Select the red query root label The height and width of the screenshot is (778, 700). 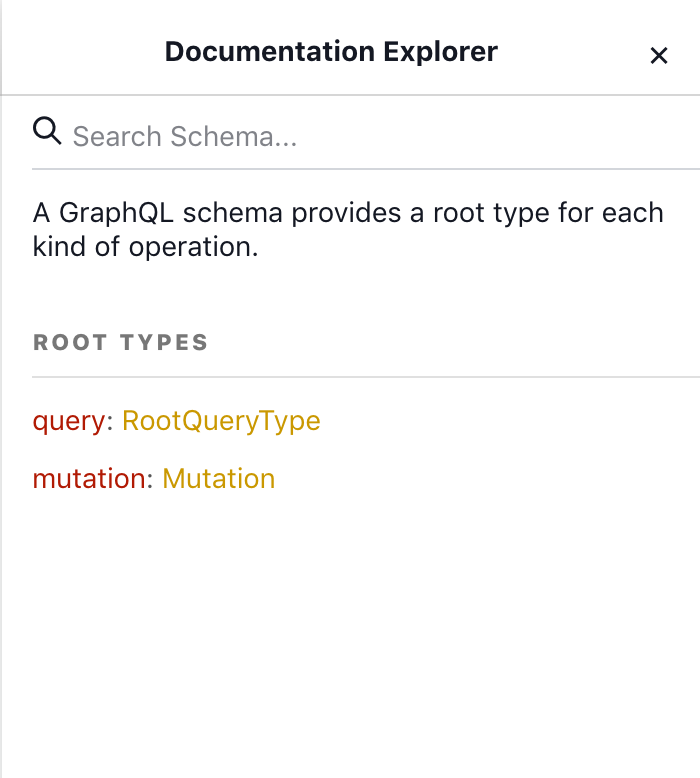pyautogui.click(x=69, y=422)
